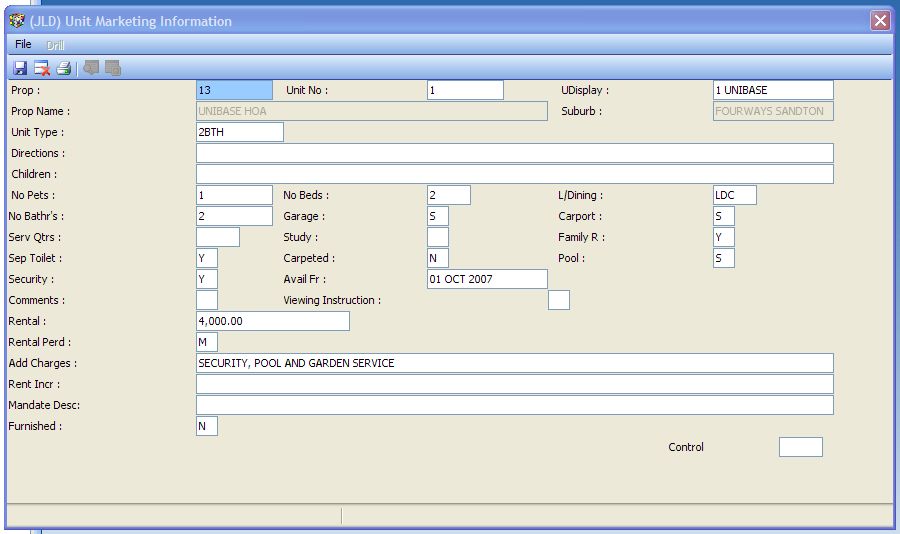Click the empty Directions field
This screenshot has height=534, width=900.
(x=514, y=153)
